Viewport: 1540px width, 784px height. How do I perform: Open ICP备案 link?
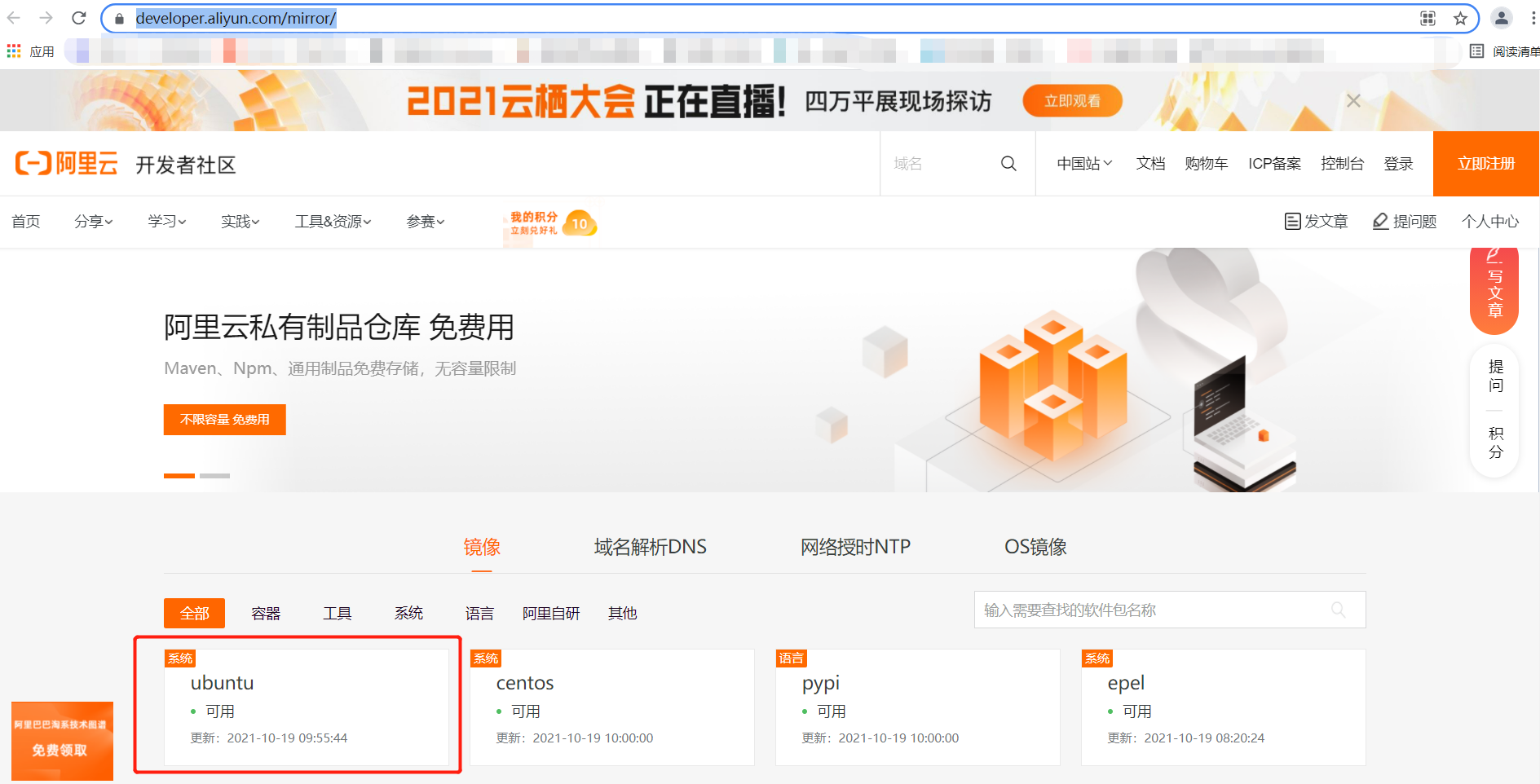pyautogui.click(x=1274, y=164)
